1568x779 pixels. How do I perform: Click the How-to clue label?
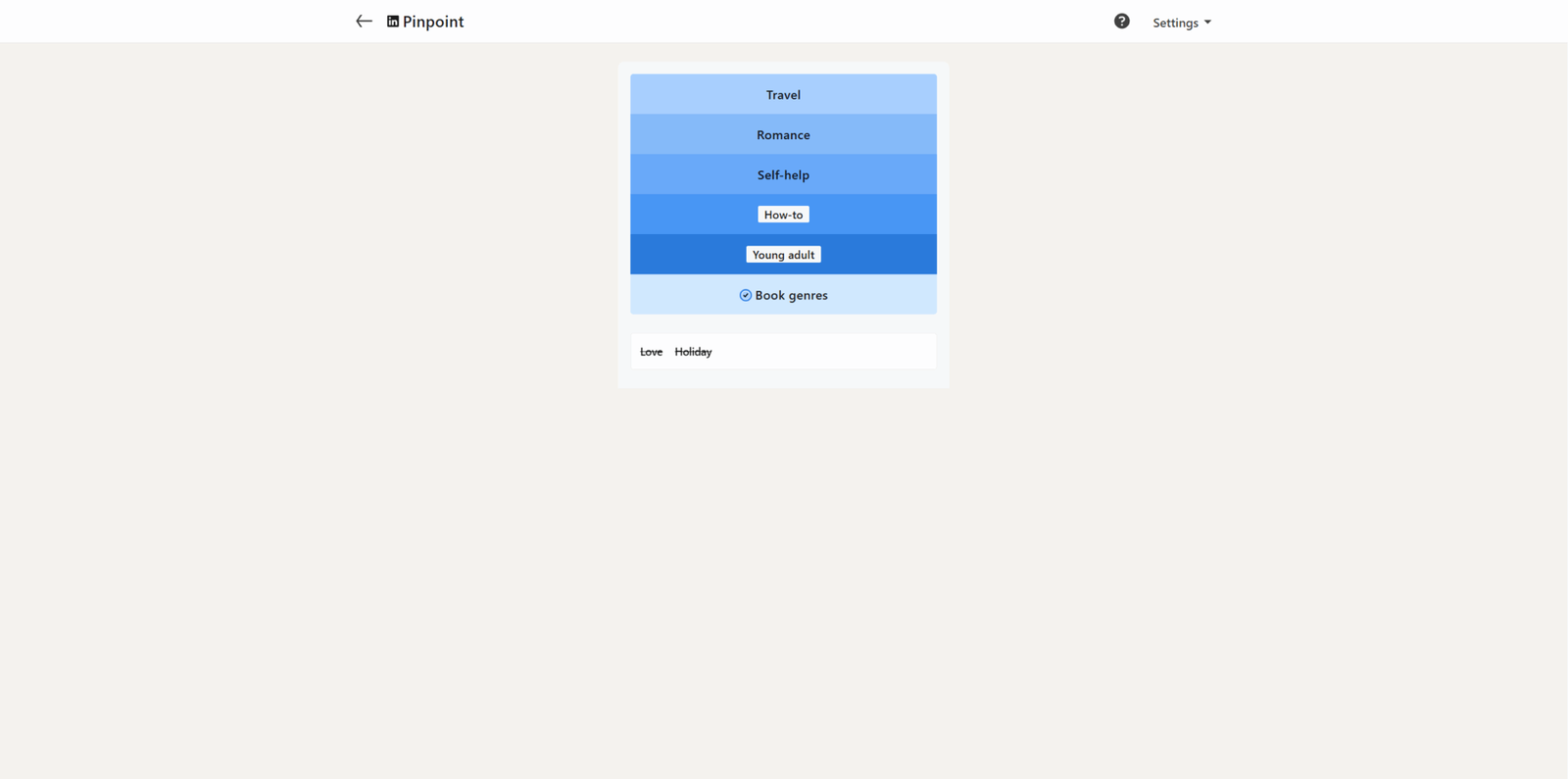pyautogui.click(x=783, y=215)
